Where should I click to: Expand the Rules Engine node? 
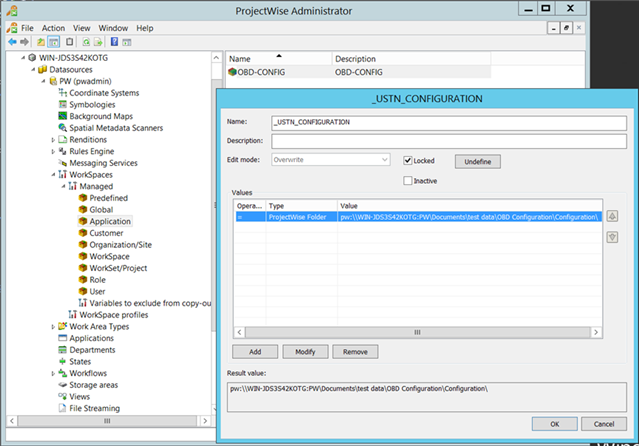coord(53,152)
